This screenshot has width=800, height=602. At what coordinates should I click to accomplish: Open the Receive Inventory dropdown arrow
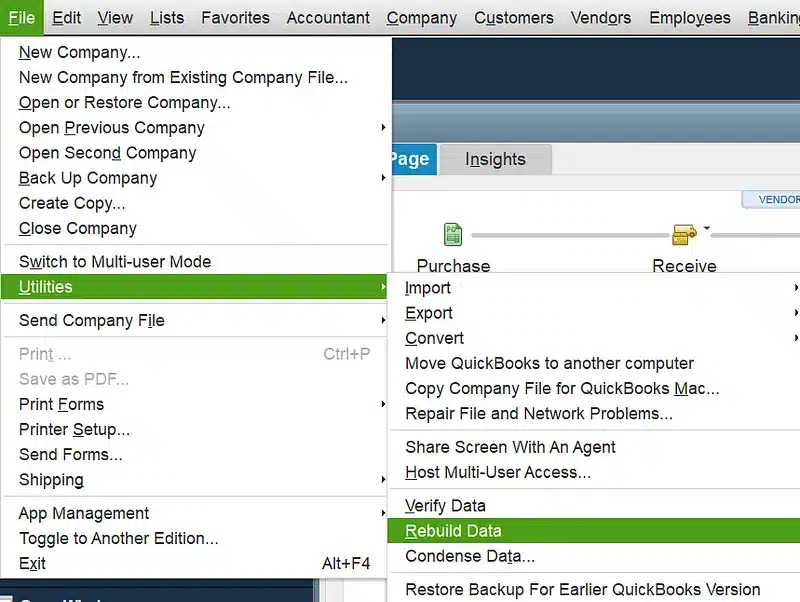click(x=706, y=228)
